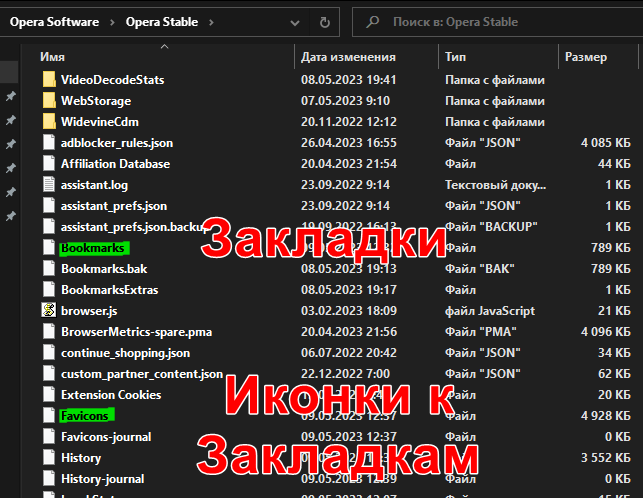Select BookmarksExtras file name
Screen dimensions: 643x498
click(x=109, y=290)
